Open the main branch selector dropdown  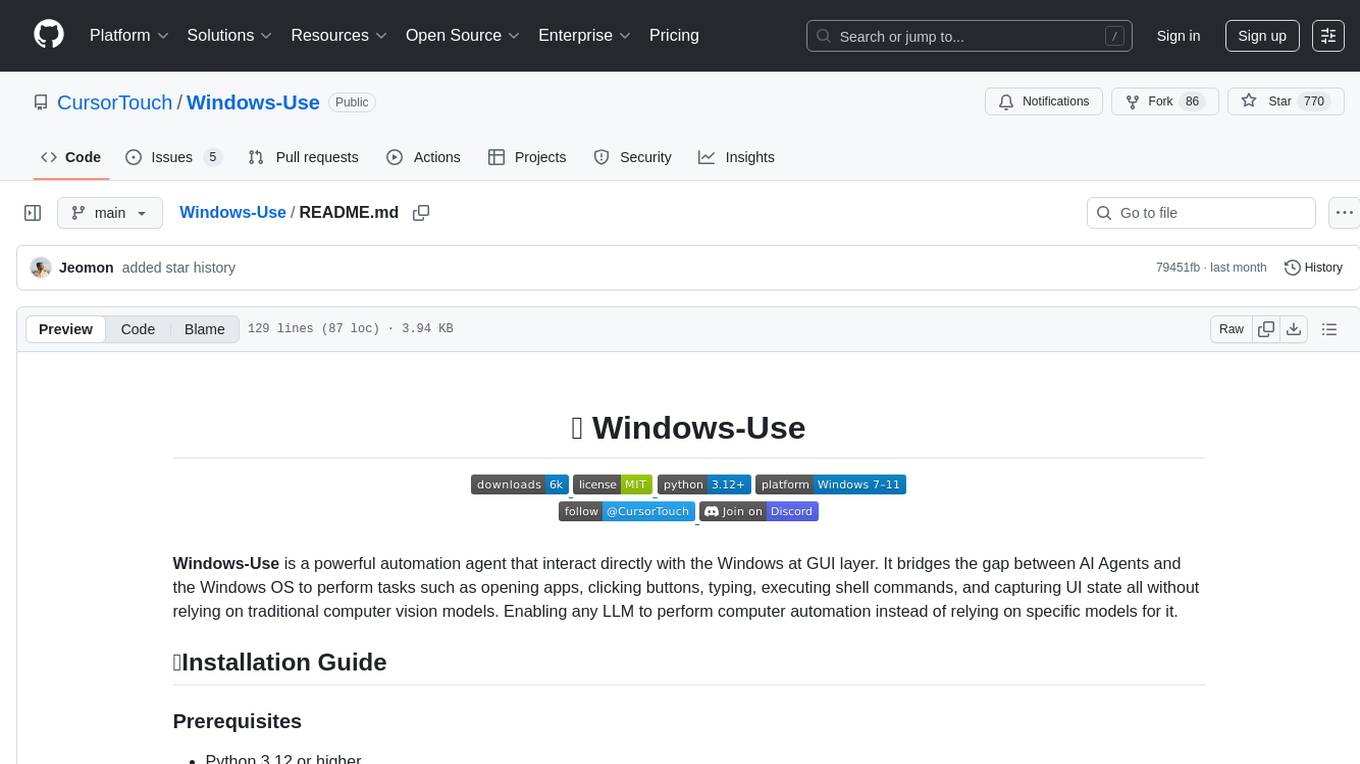coord(110,213)
